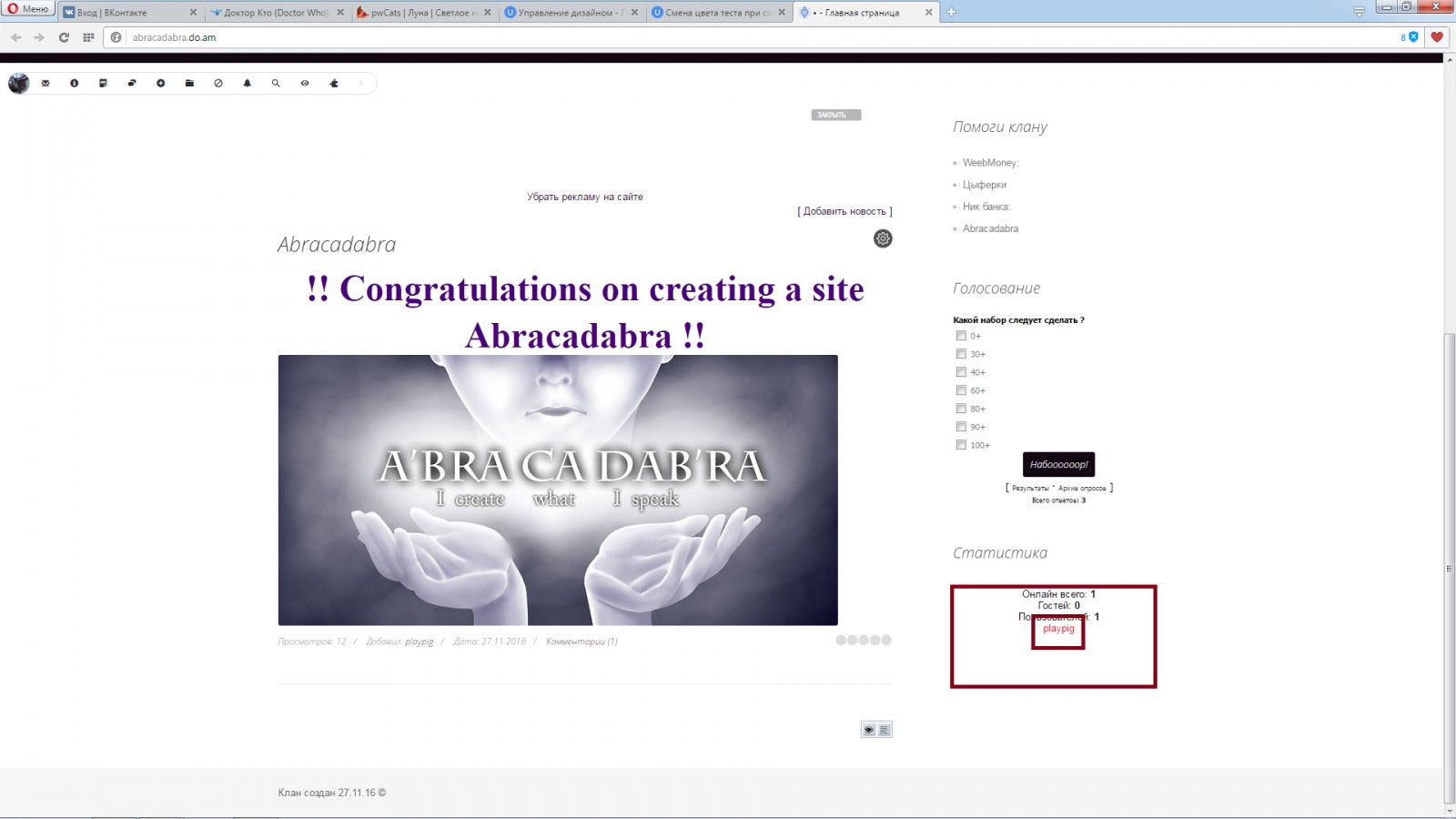Click the bell notifications icon

click(247, 83)
